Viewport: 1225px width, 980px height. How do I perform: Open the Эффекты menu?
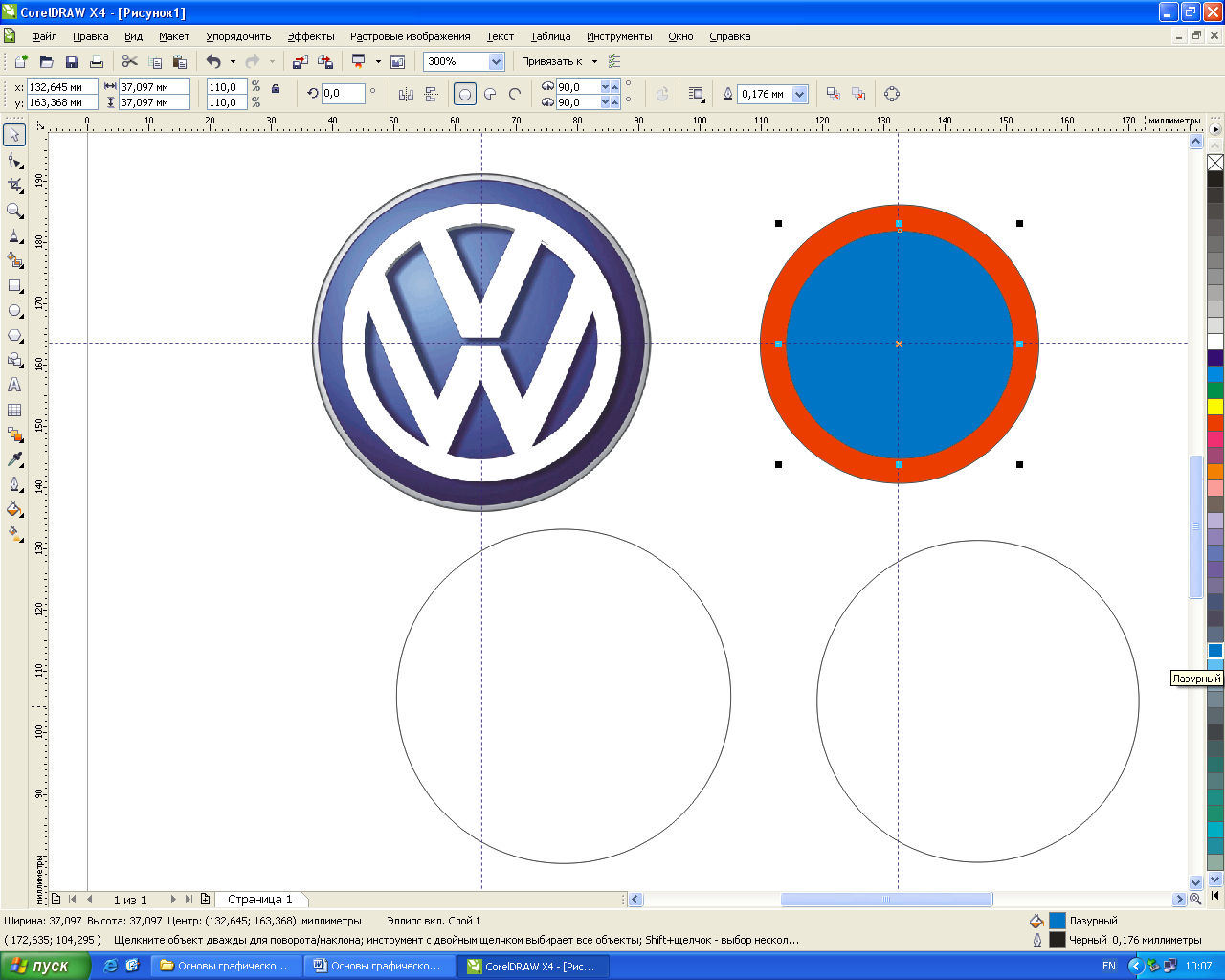click(311, 36)
